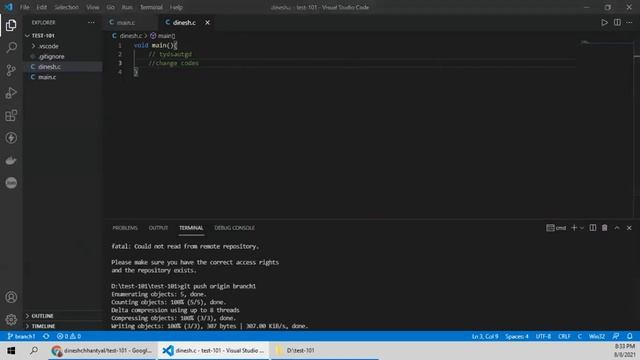Image resolution: width=640 pixels, height=360 pixels.
Task: Open the npm round icon in activity bar
Action: (11, 183)
